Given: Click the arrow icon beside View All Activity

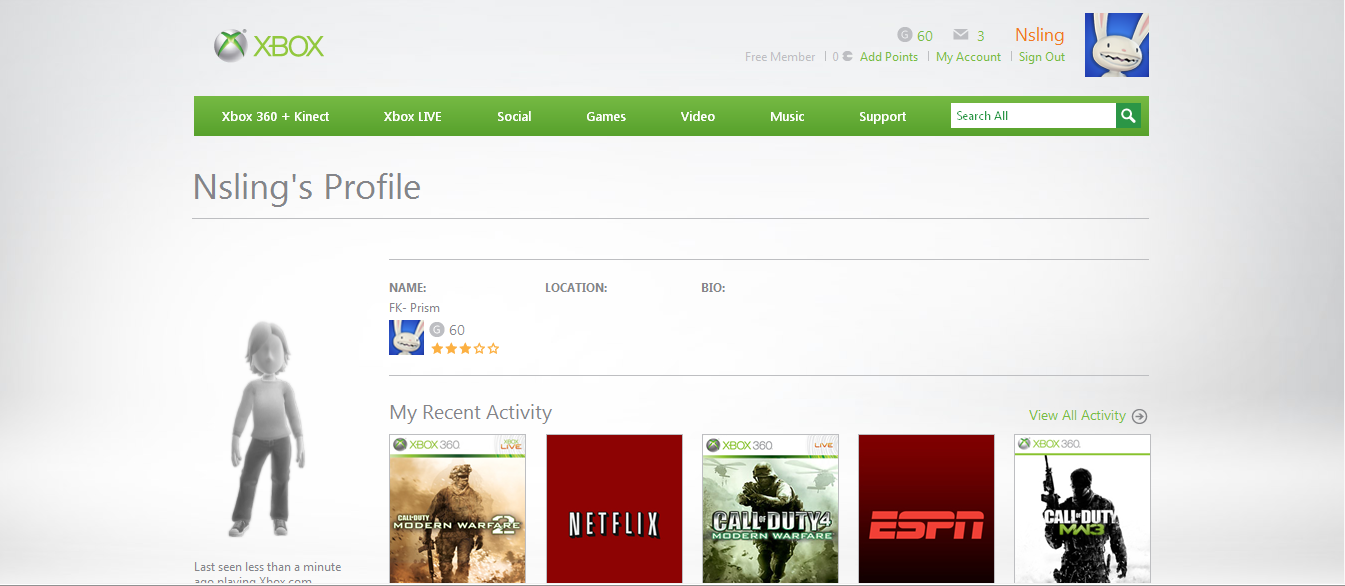Looking at the screenshot, I should click(x=1139, y=416).
